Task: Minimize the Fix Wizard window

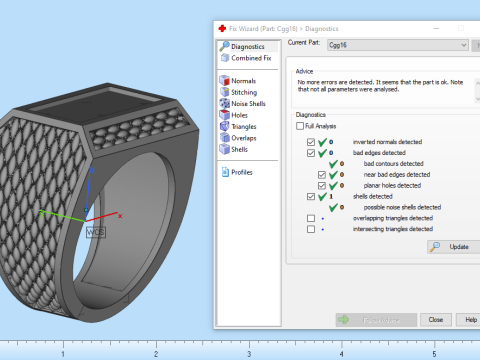Action: 436,29
